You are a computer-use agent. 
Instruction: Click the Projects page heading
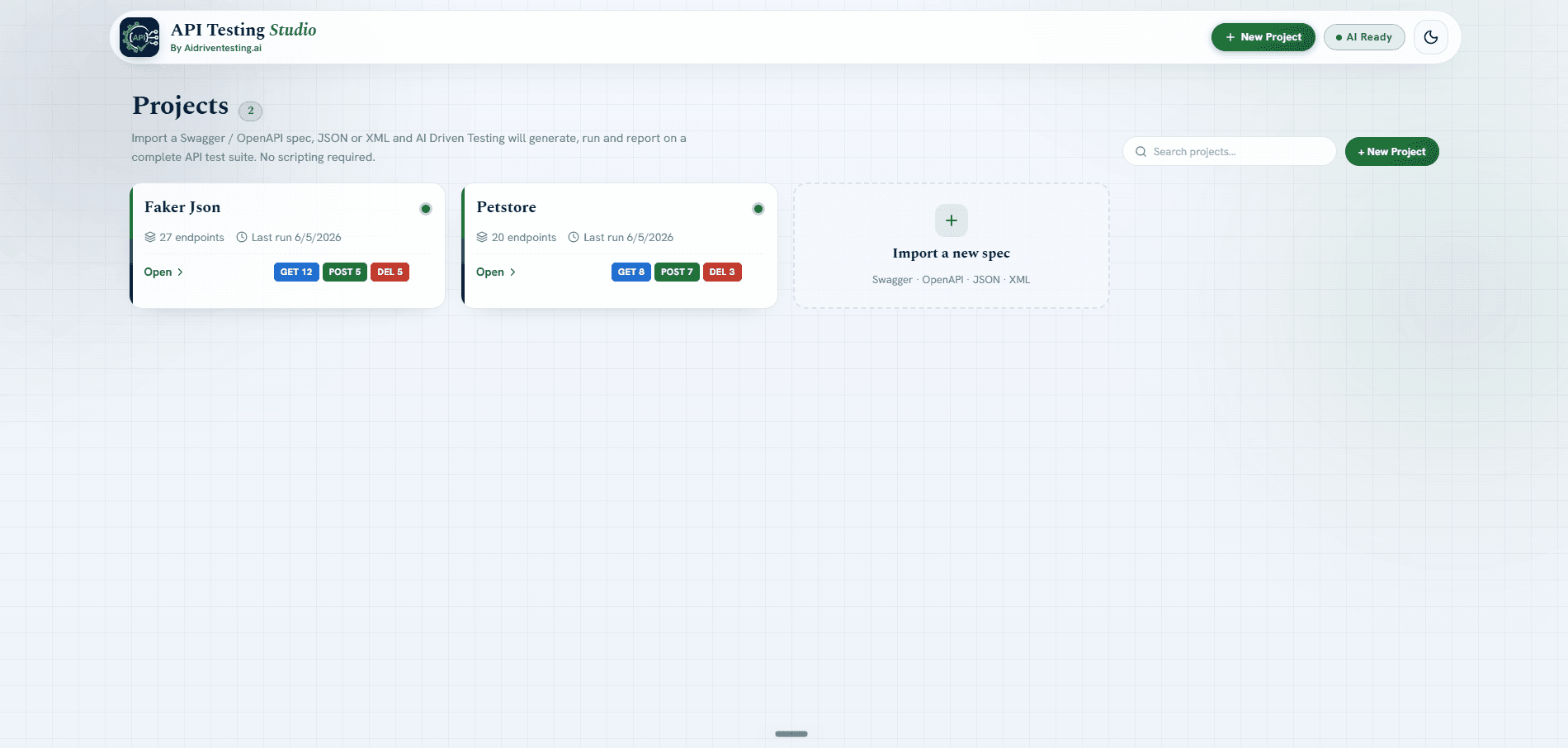point(181,106)
